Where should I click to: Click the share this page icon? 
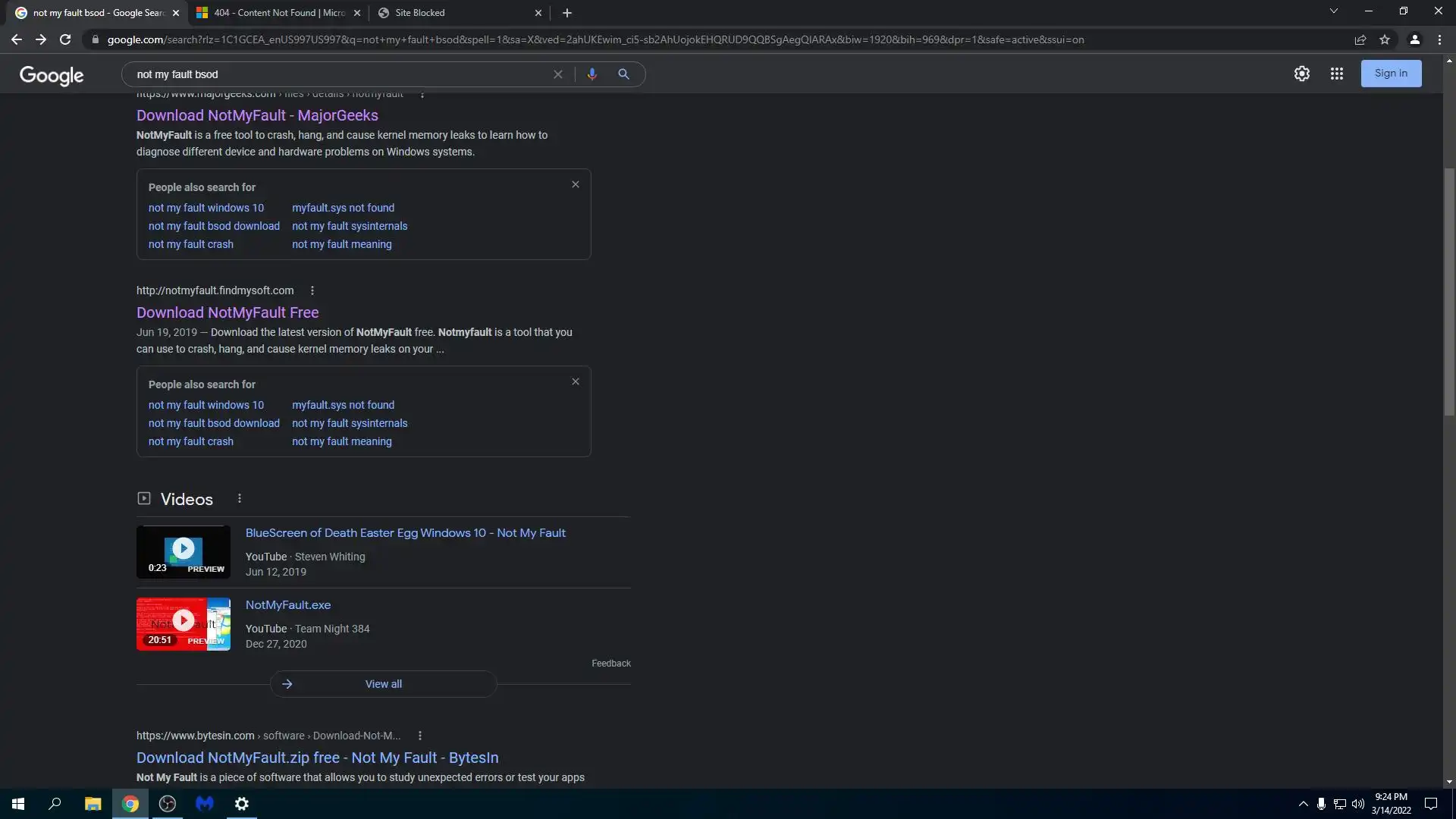coord(1360,39)
